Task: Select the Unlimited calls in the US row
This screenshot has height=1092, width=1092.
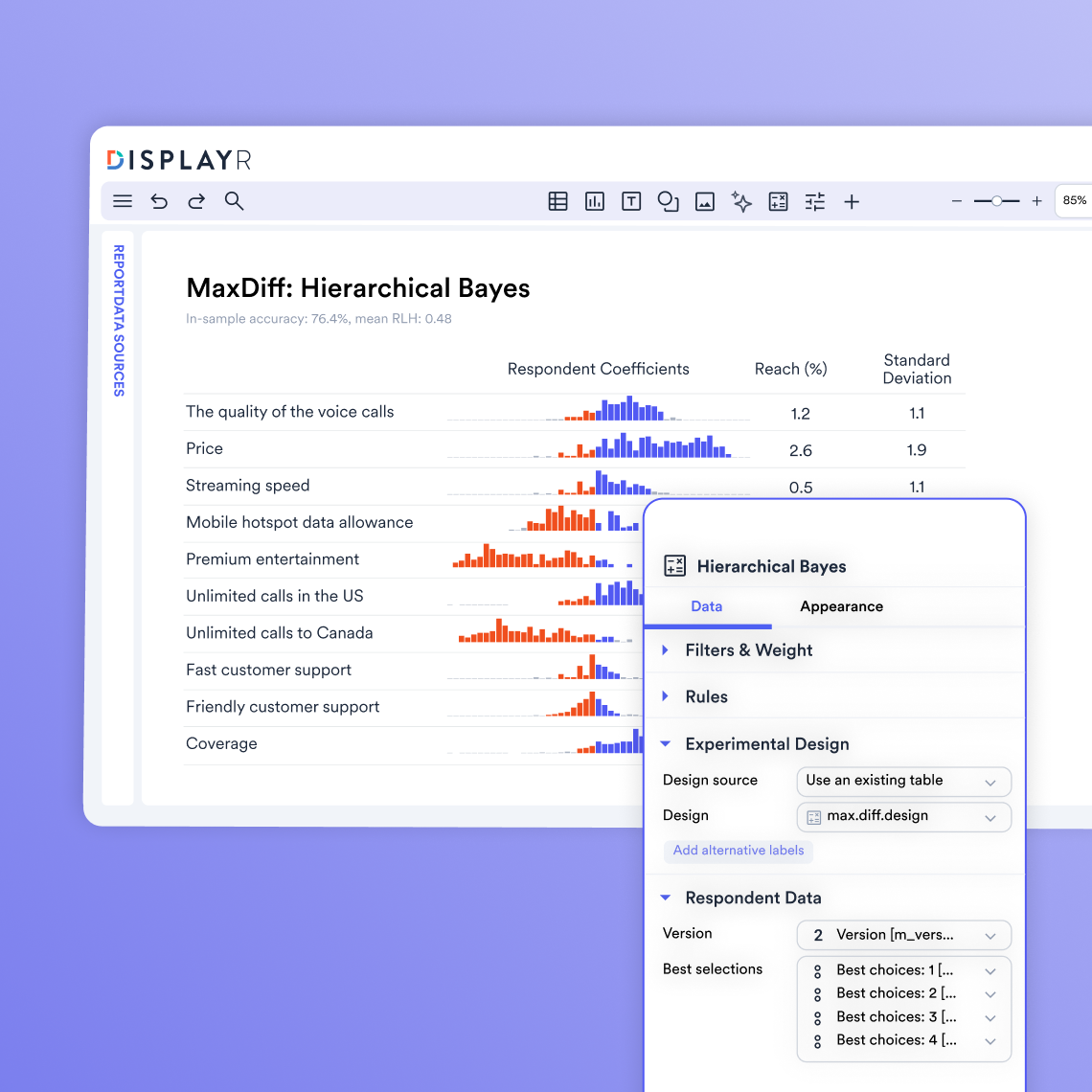Action: tap(274, 596)
